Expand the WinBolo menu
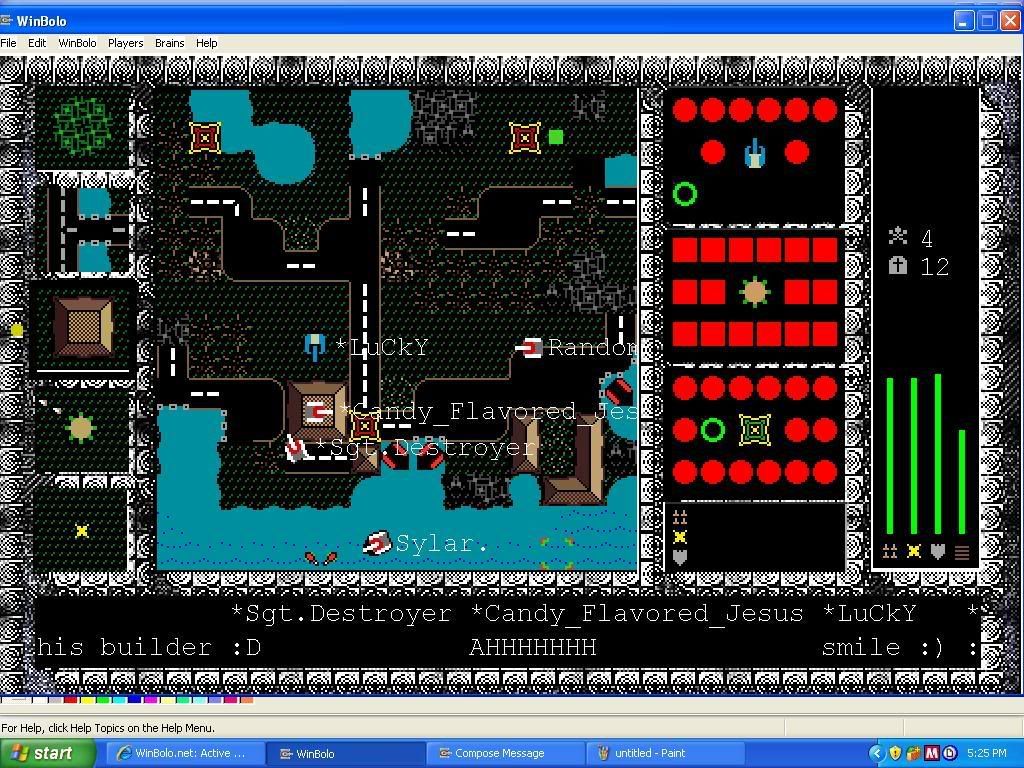The width and height of the screenshot is (1024, 768). click(x=77, y=43)
